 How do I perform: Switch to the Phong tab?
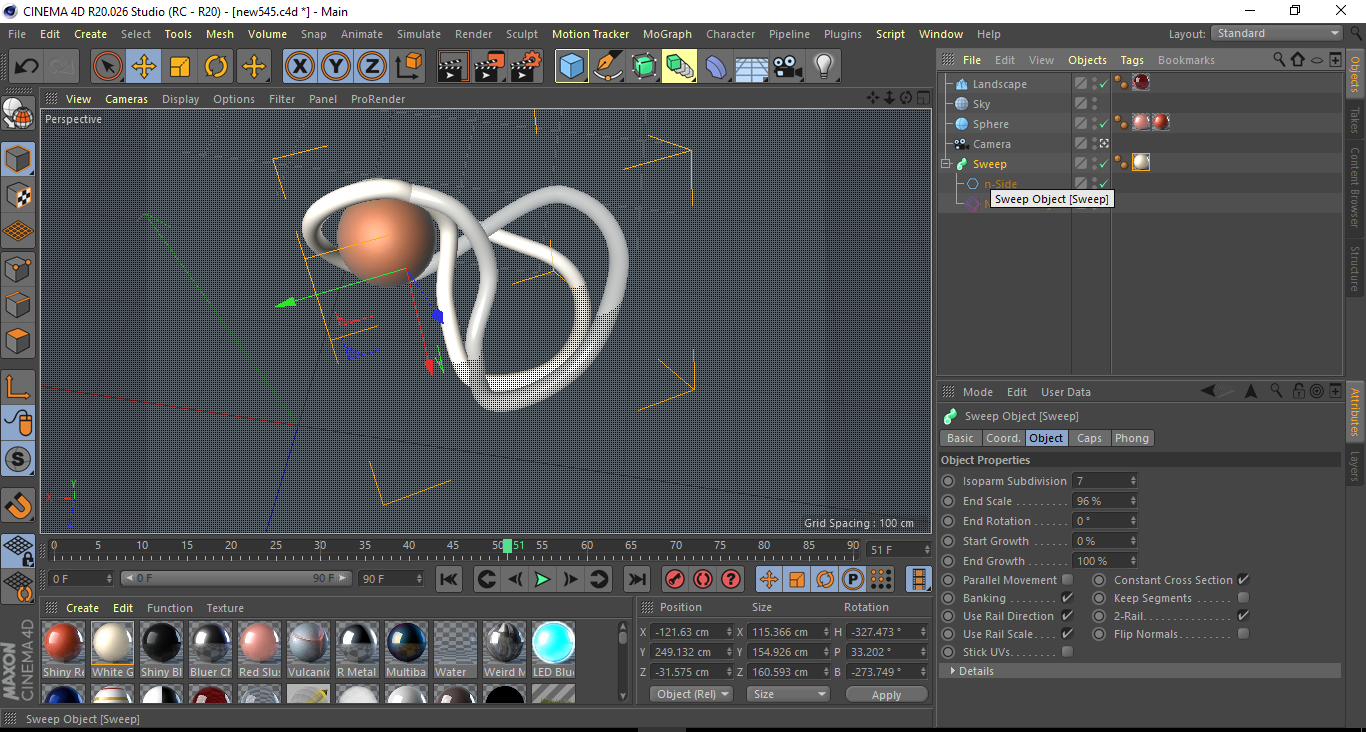click(x=1131, y=438)
